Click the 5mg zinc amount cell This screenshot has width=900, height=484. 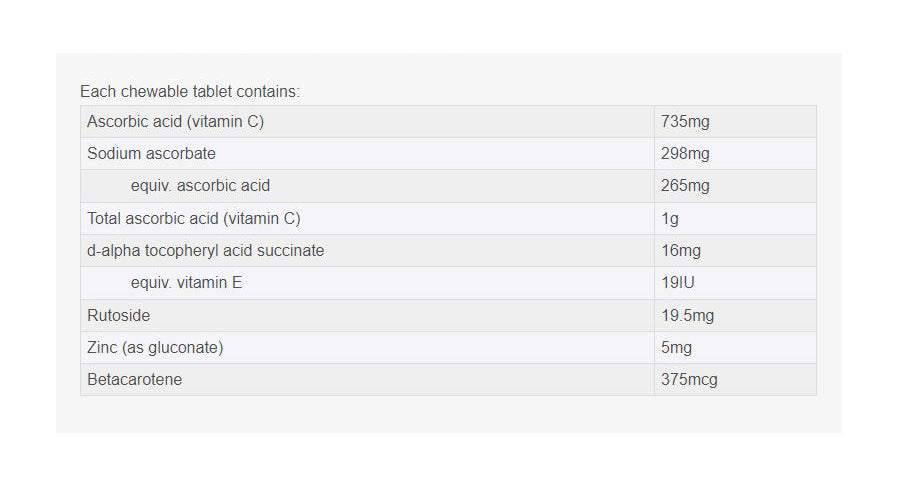click(x=676, y=347)
